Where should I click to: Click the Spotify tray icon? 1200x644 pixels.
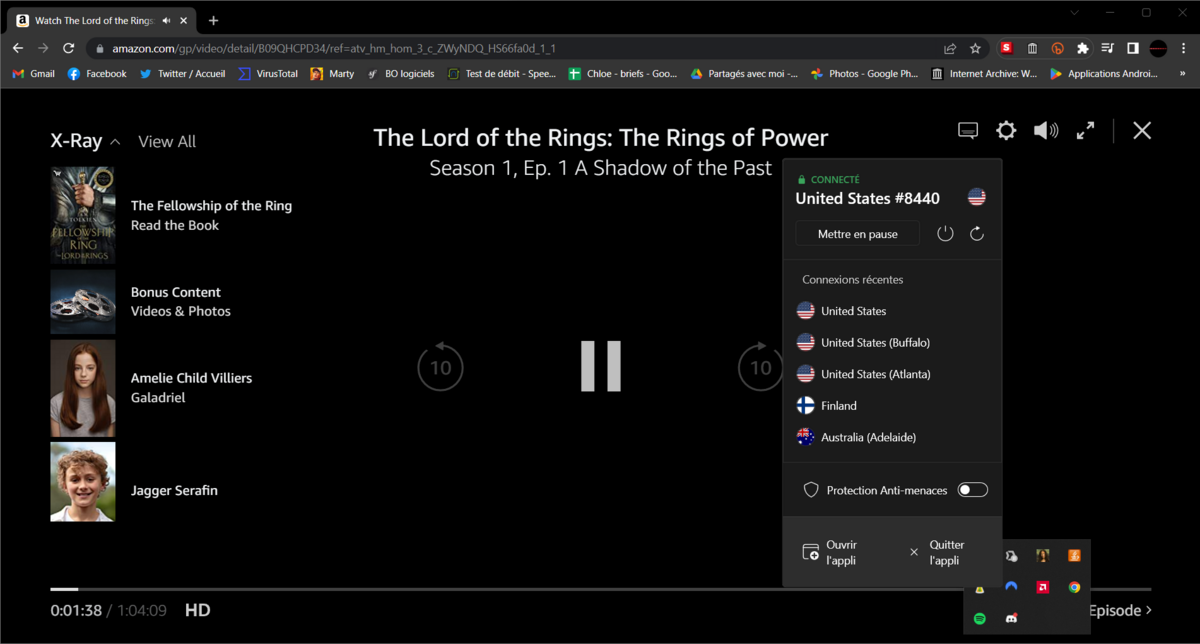(980, 619)
